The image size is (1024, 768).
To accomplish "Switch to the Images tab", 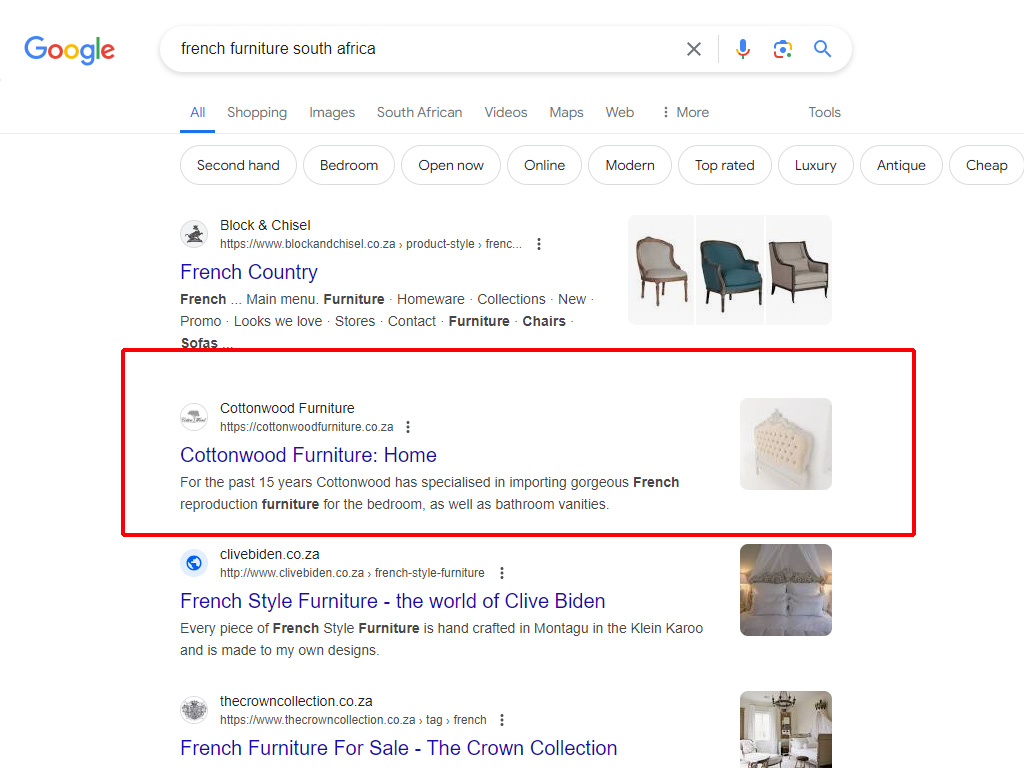I will click(332, 112).
